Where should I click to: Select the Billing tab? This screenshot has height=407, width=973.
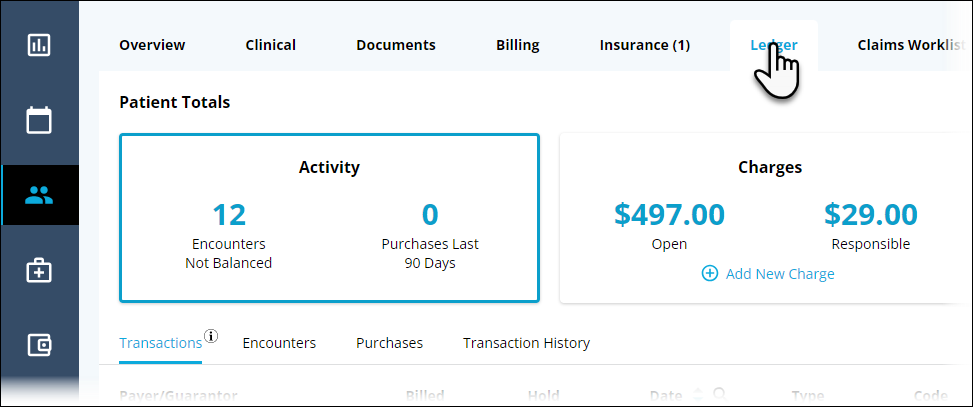(517, 45)
